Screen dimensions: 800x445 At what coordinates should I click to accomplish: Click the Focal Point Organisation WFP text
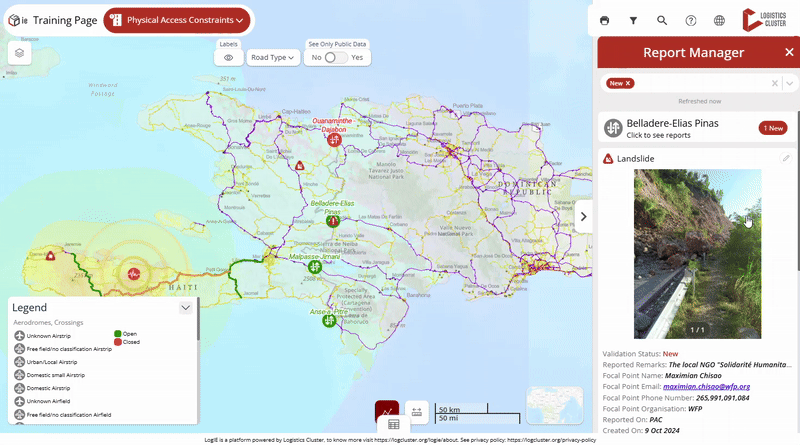click(x=652, y=409)
